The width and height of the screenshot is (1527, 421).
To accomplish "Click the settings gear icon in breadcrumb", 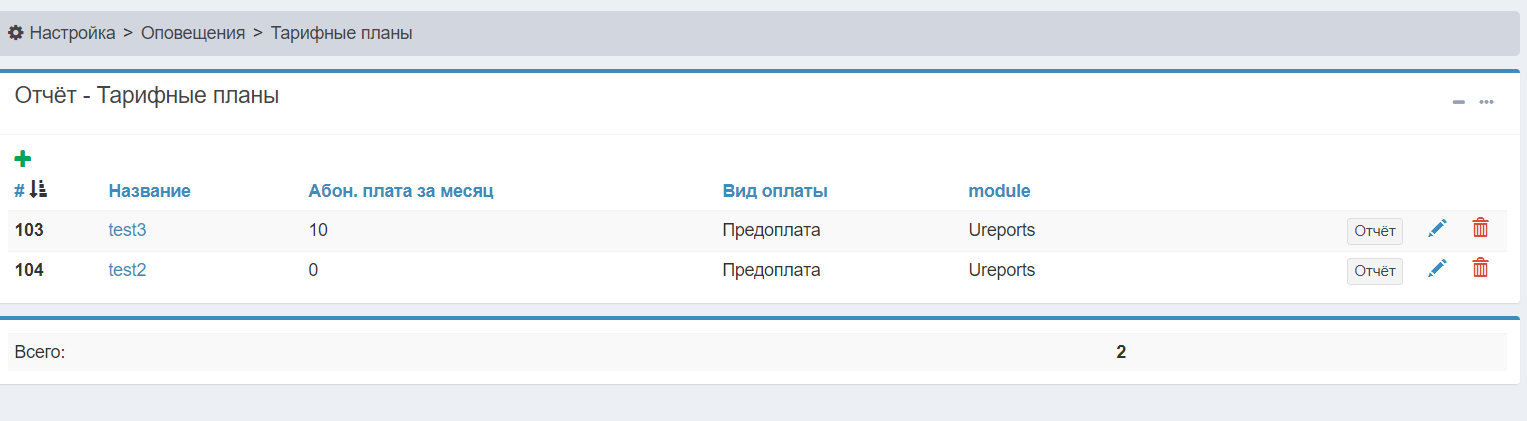I will 16,33.
